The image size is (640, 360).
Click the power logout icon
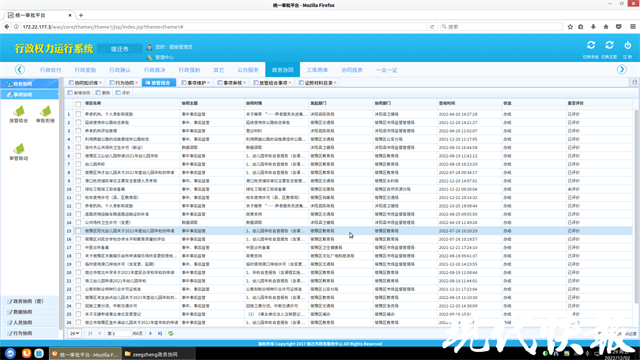tap(628, 45)
